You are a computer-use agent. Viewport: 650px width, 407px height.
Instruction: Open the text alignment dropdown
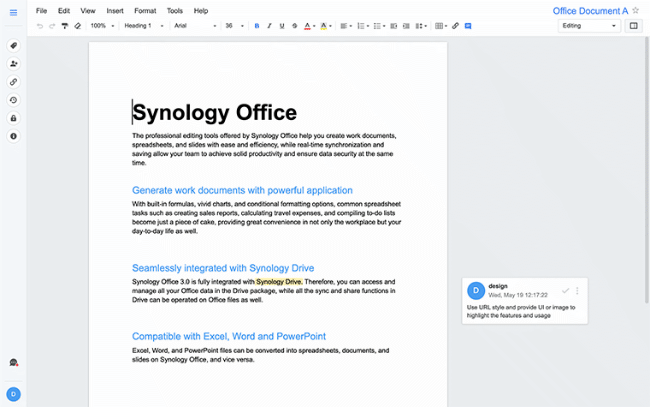tap(346, 26)
